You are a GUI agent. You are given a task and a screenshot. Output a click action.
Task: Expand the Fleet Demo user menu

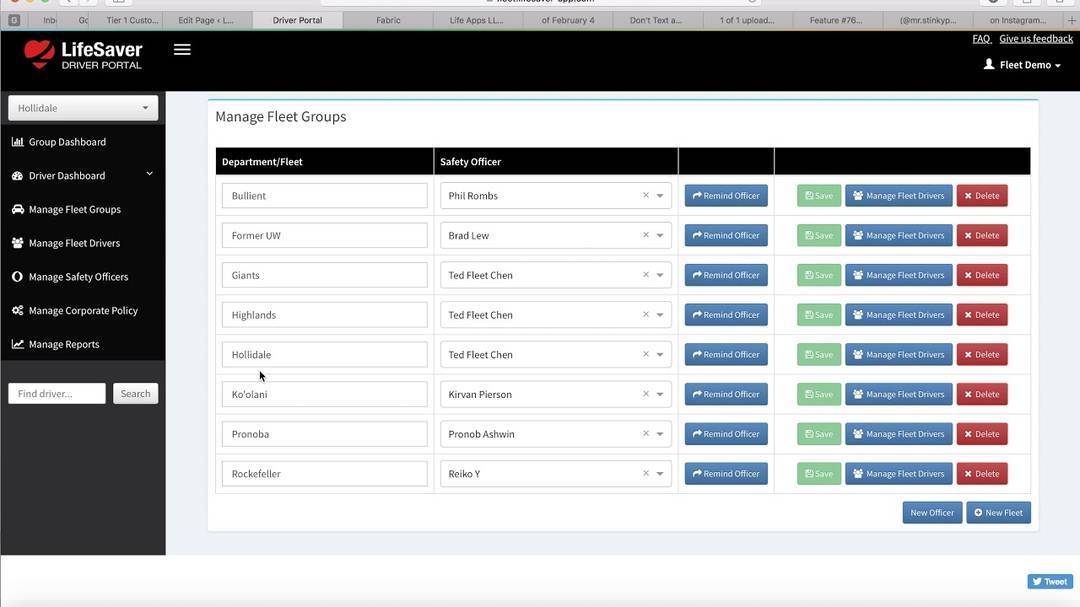[x=1023, y=65]
